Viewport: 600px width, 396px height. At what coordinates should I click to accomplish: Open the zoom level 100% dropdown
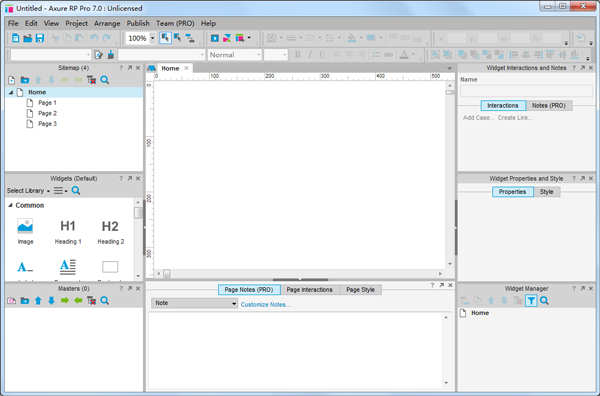pyautogui.click(x=153, y=38)
